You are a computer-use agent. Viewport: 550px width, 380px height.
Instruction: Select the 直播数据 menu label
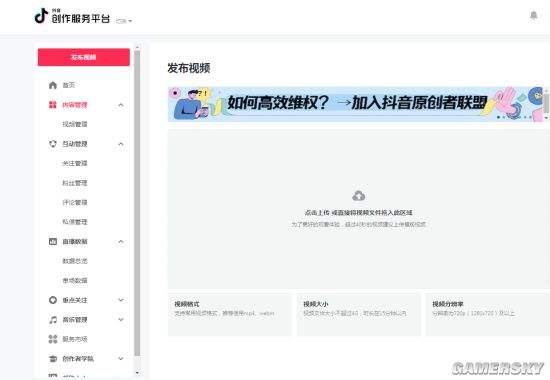pyautogui.click(x=75, y=241)
